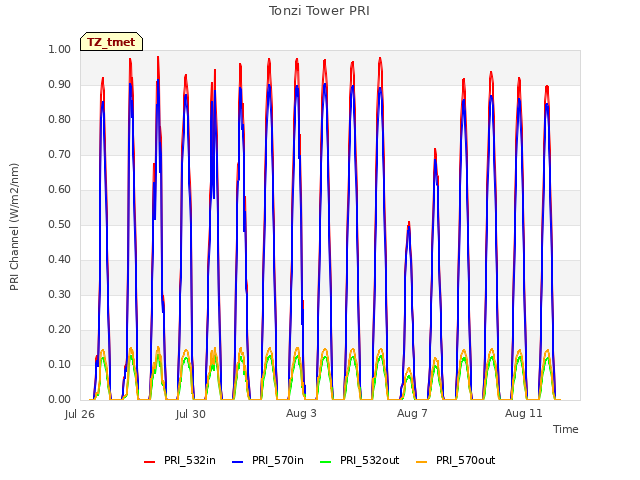Click the 0.80 y-axis tick label
The image size is (640, 480).
pos(60,120)
